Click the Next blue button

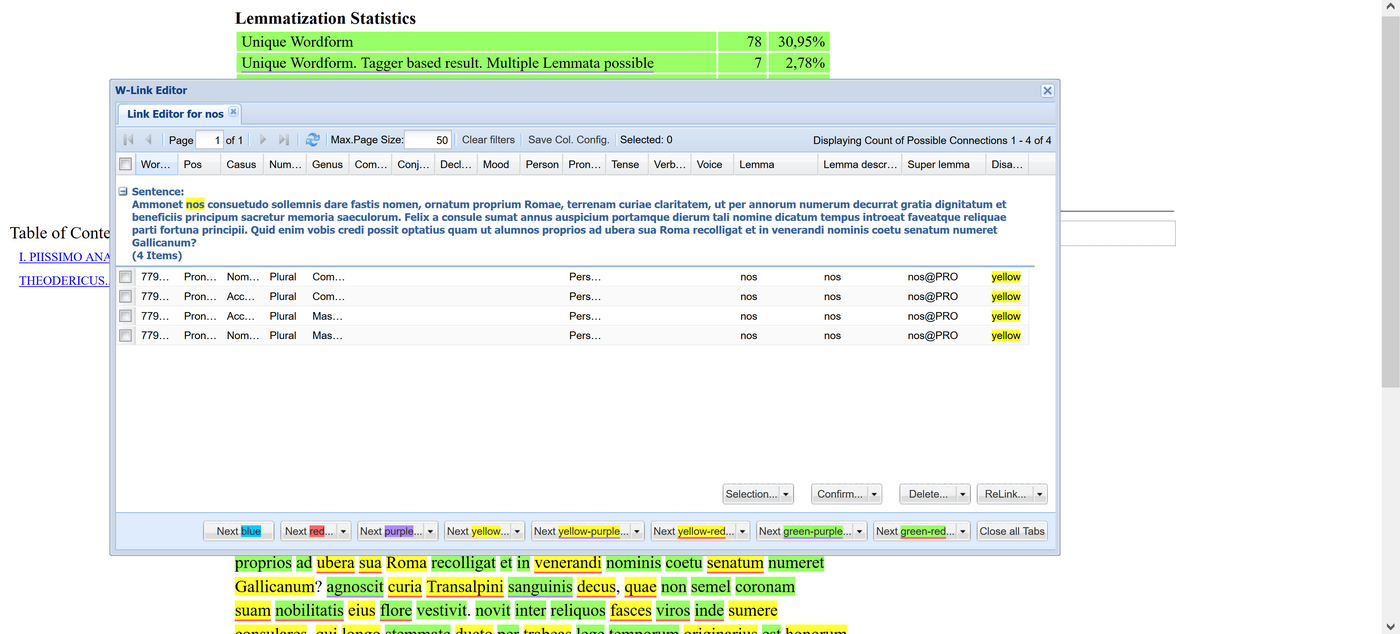click(x=239, y=532)
